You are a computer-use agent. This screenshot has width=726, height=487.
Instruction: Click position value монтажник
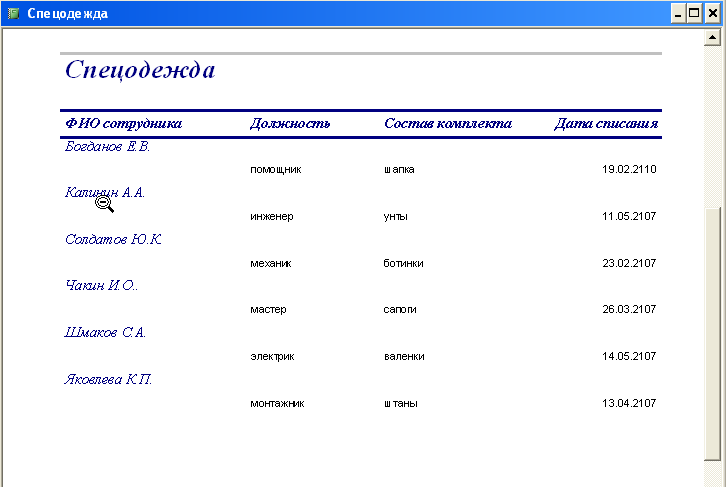pyautogui.click(x=277, y=404)
